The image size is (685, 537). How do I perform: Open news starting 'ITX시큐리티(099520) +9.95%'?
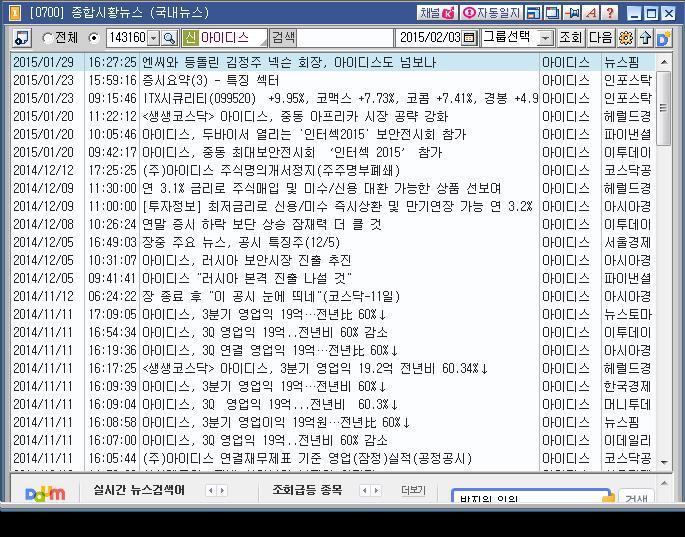[333, 98]
